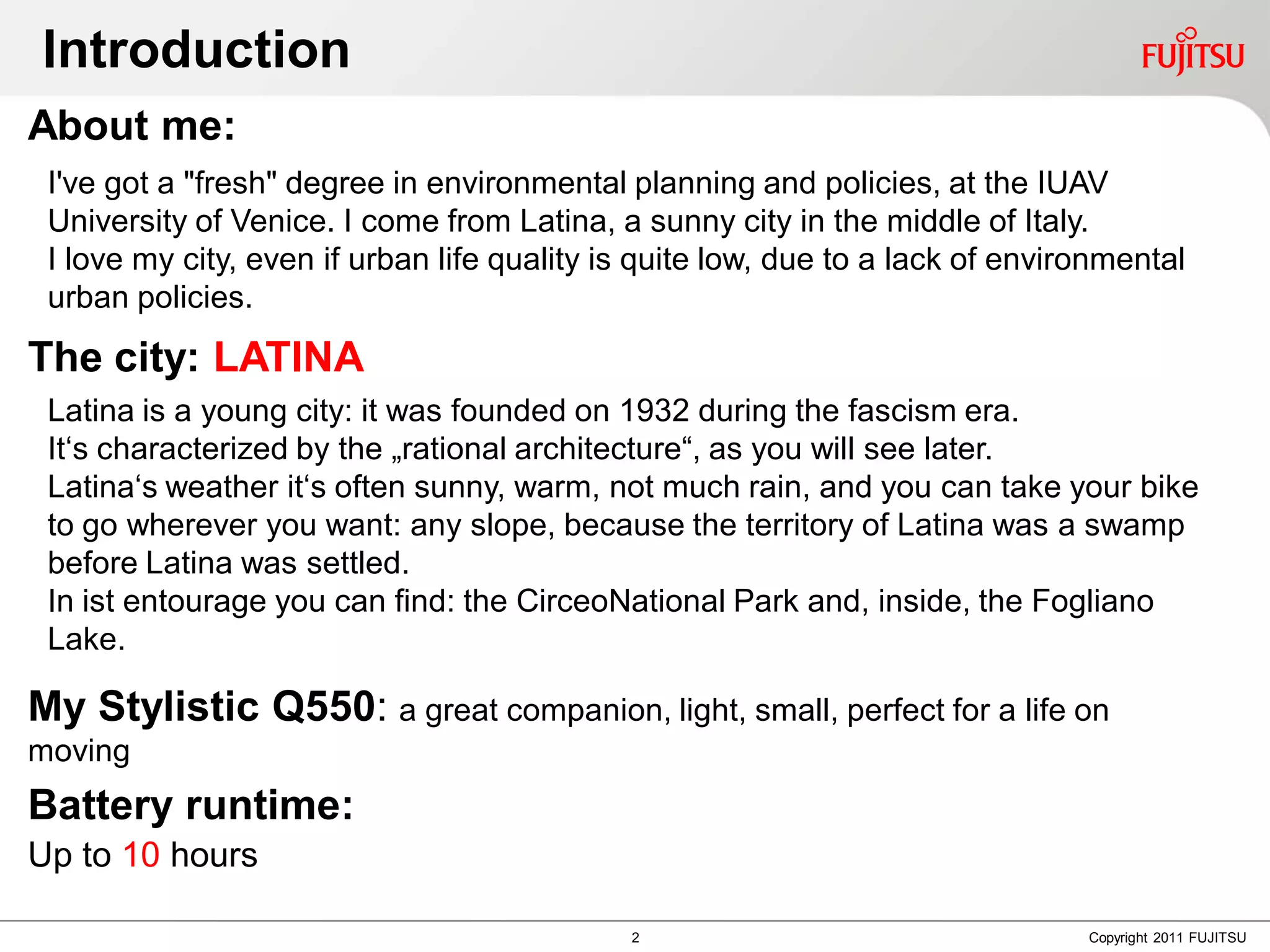This screenshot has height=952, width=1270.
Task: Click the rational architecture sentence
Action: (520, 449)
